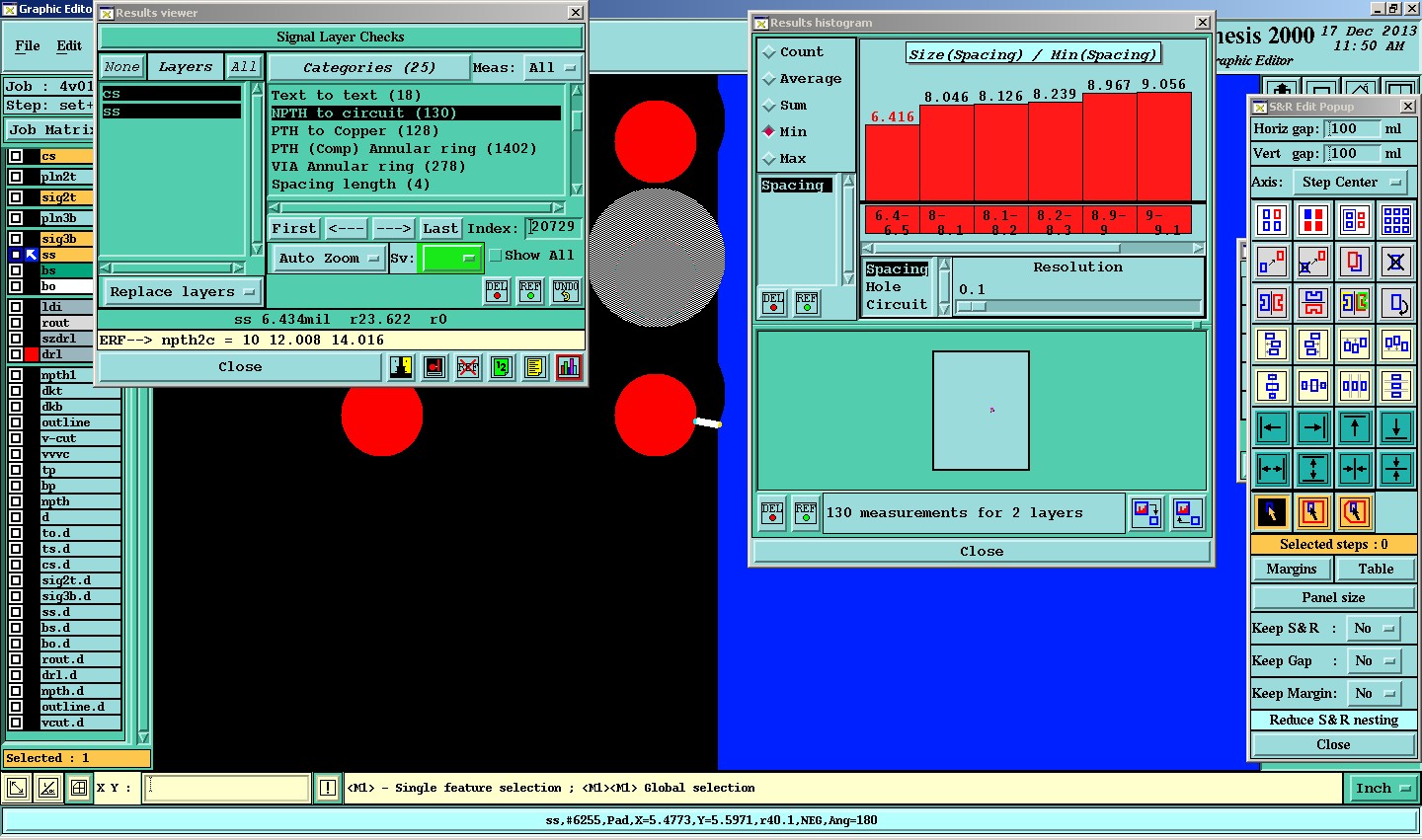
Task: Click the move-right arrow icon in S&R popup
Action: click(x=1313, y=427)
